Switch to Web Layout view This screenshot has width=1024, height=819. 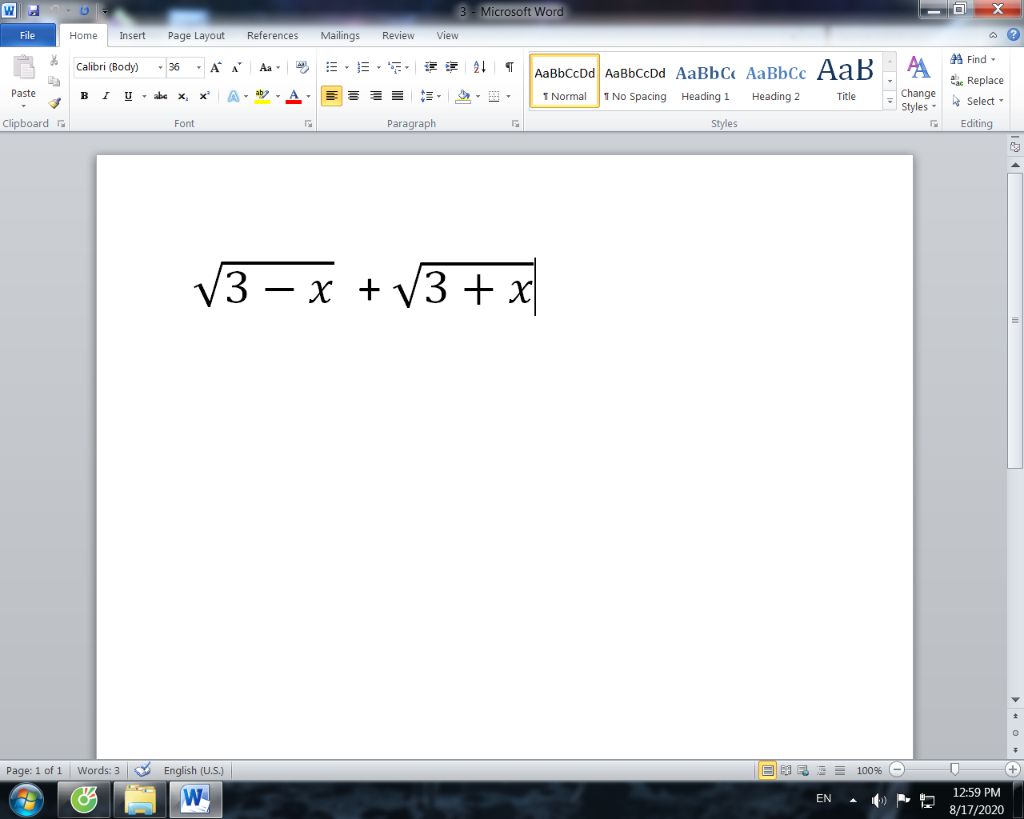tap(803, 771)
